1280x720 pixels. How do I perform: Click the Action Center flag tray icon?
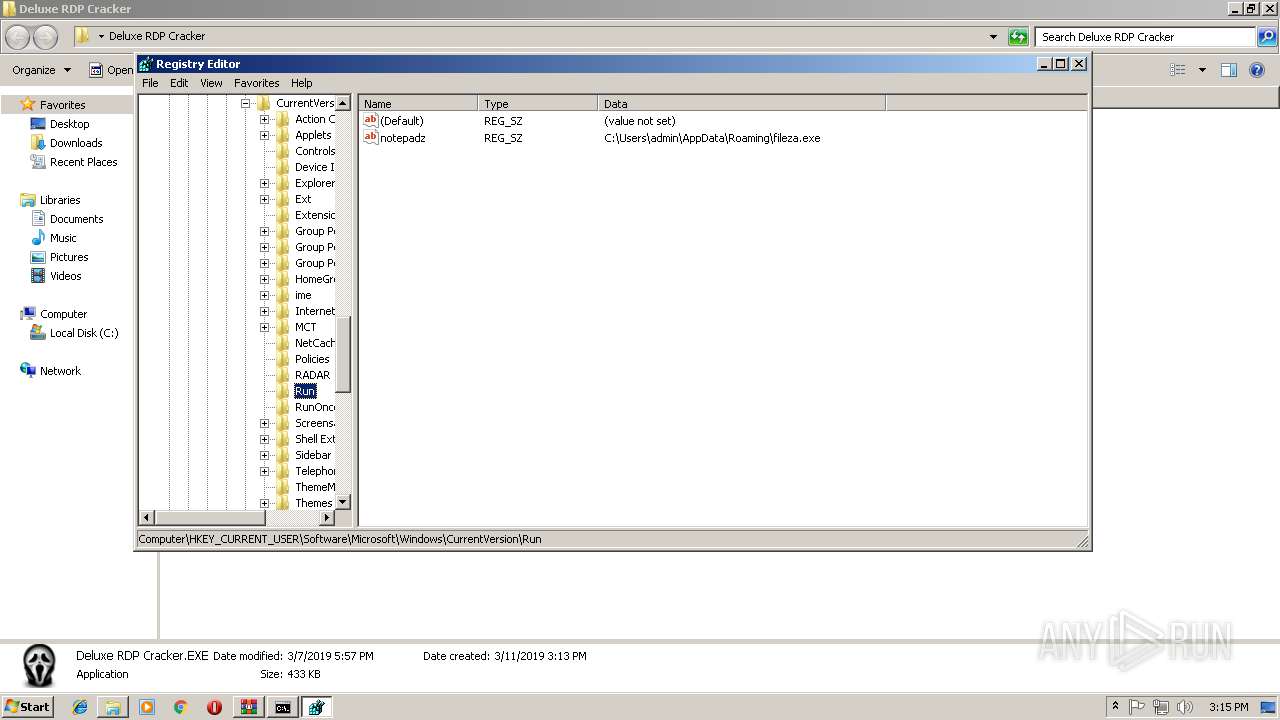pos(1138,707)
